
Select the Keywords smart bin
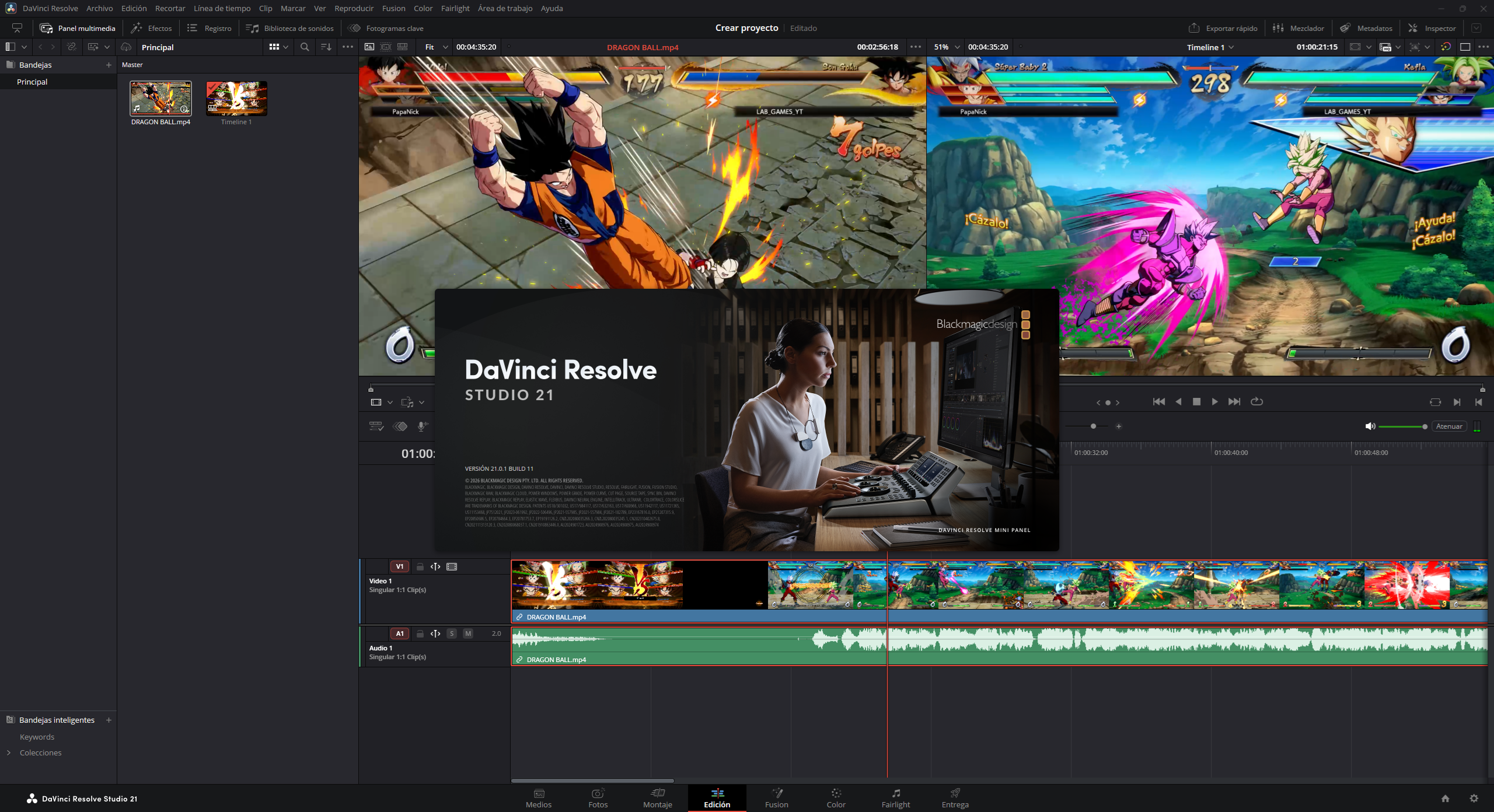(37, 737)
